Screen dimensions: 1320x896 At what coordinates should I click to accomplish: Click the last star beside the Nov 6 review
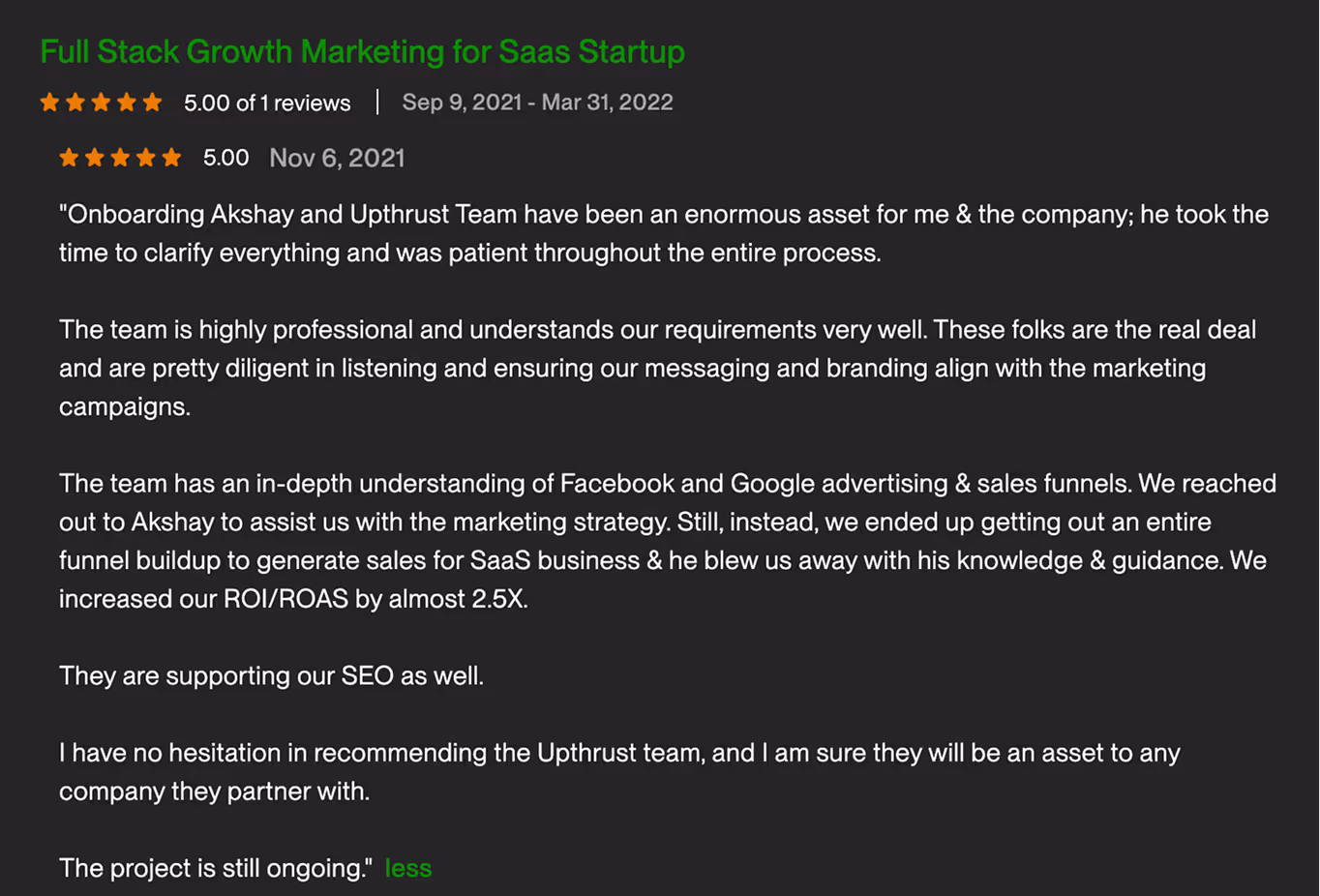(171, 157)
